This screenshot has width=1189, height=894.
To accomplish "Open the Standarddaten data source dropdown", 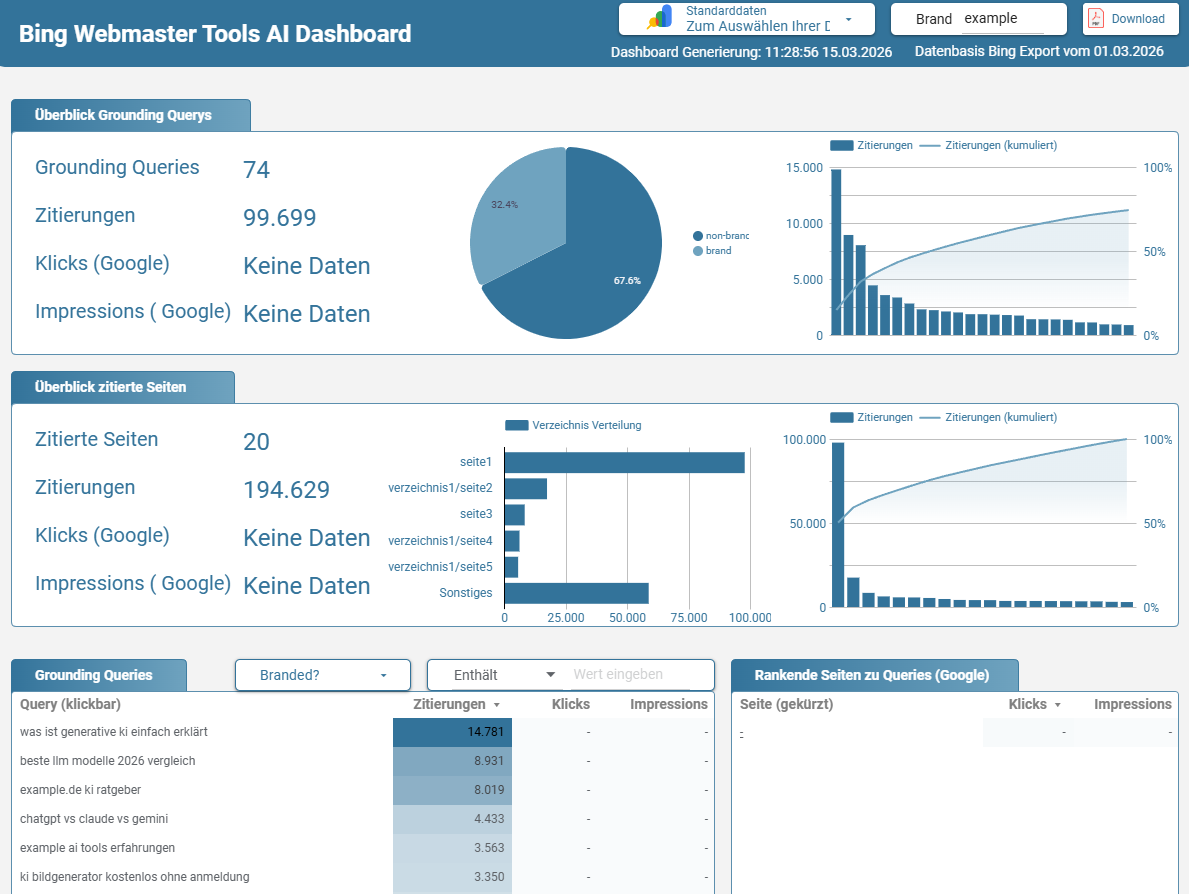I will pyautogui.click(x=747, y=19).
